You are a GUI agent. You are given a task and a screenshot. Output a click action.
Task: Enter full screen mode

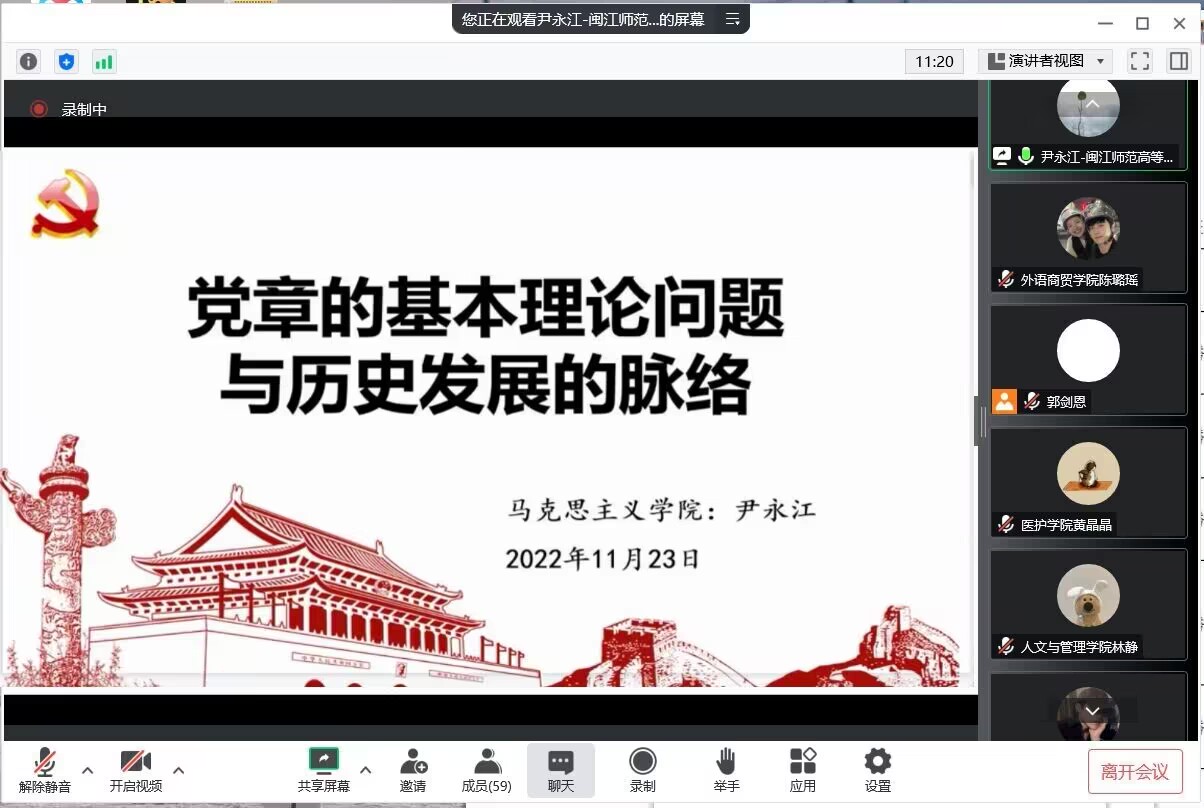coord(1139,61)
